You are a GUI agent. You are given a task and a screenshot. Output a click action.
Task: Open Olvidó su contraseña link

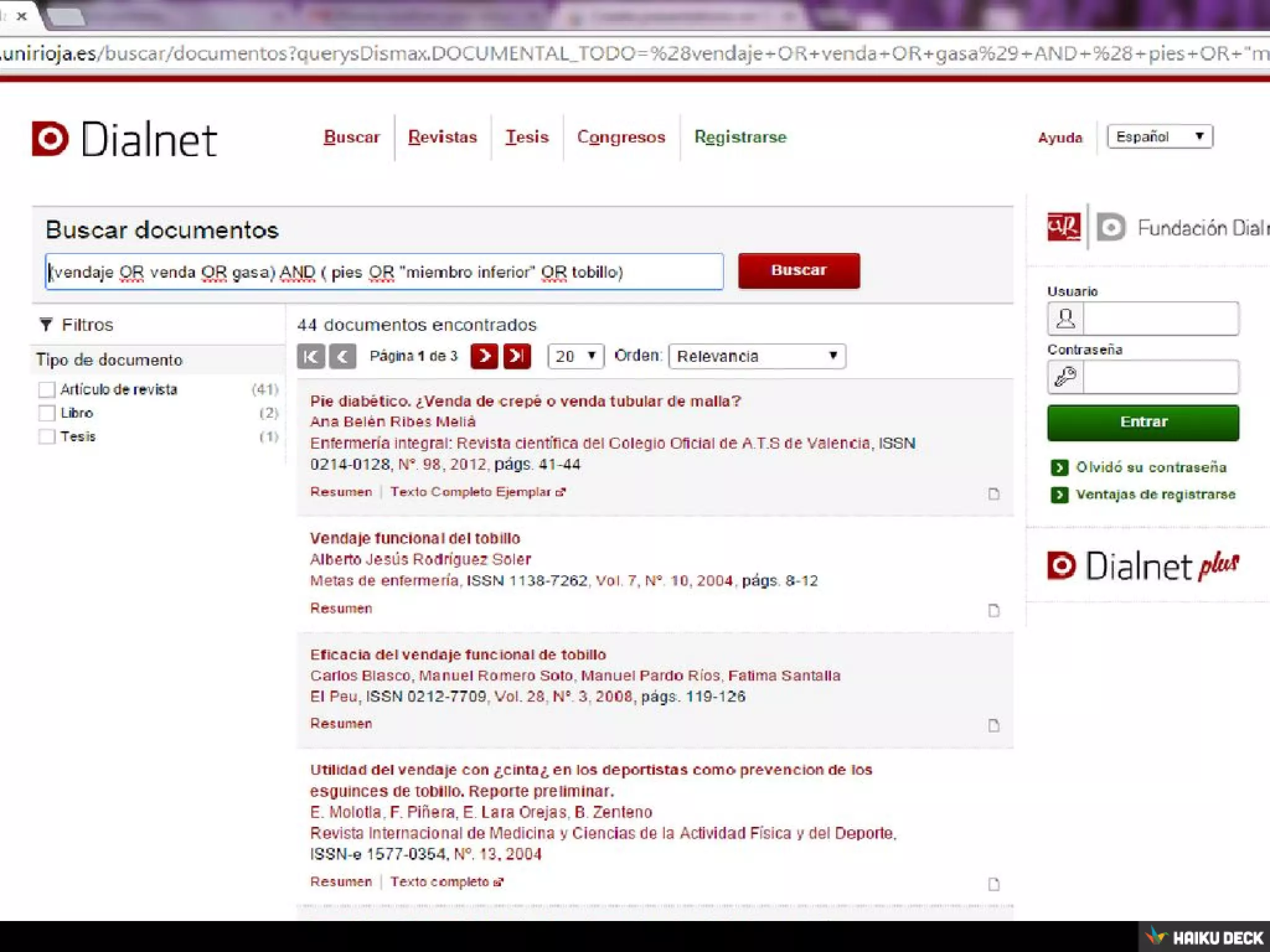click(x=1150, y=467)
